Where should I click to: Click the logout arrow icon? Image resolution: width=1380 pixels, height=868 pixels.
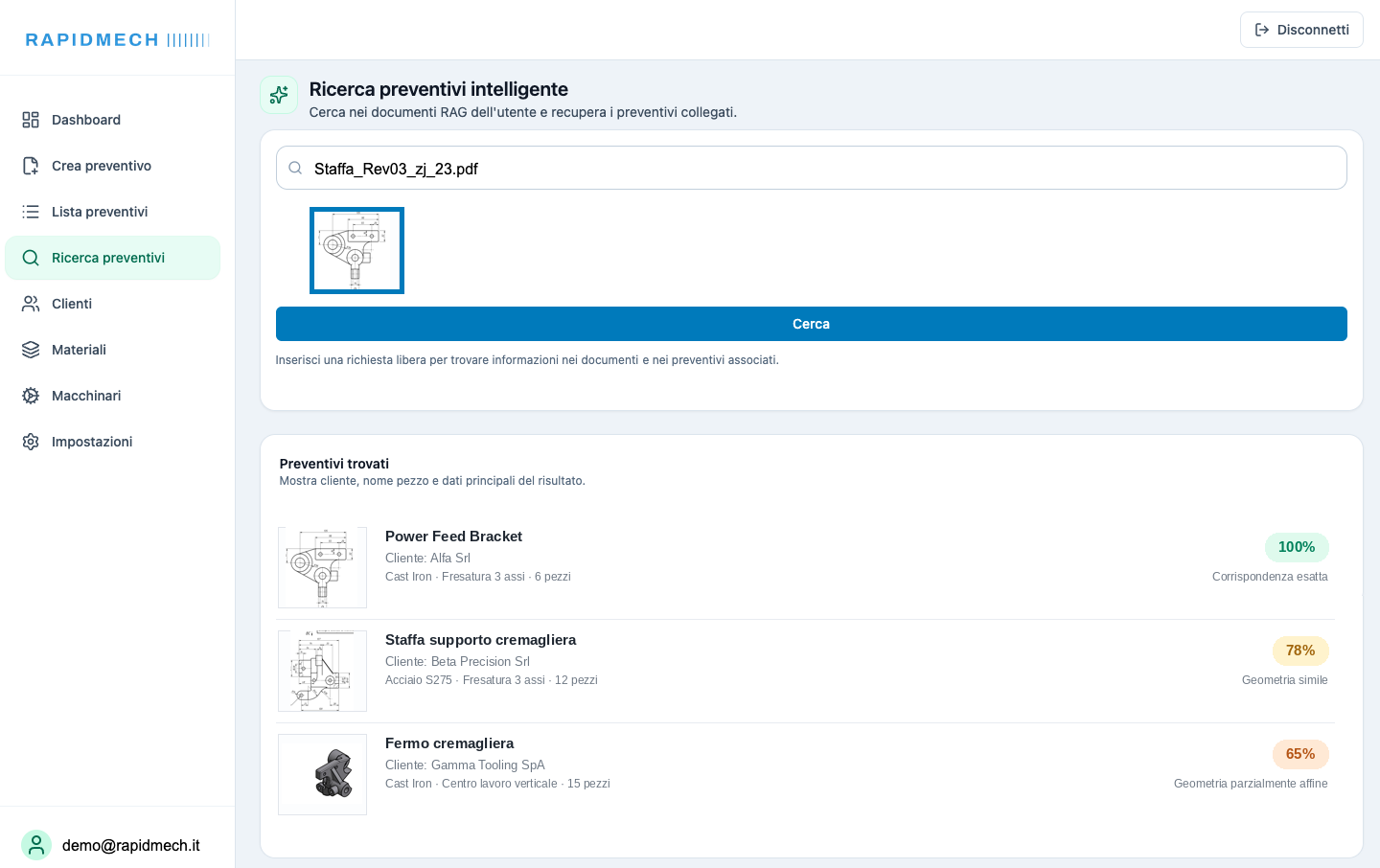click(1262, 30)
